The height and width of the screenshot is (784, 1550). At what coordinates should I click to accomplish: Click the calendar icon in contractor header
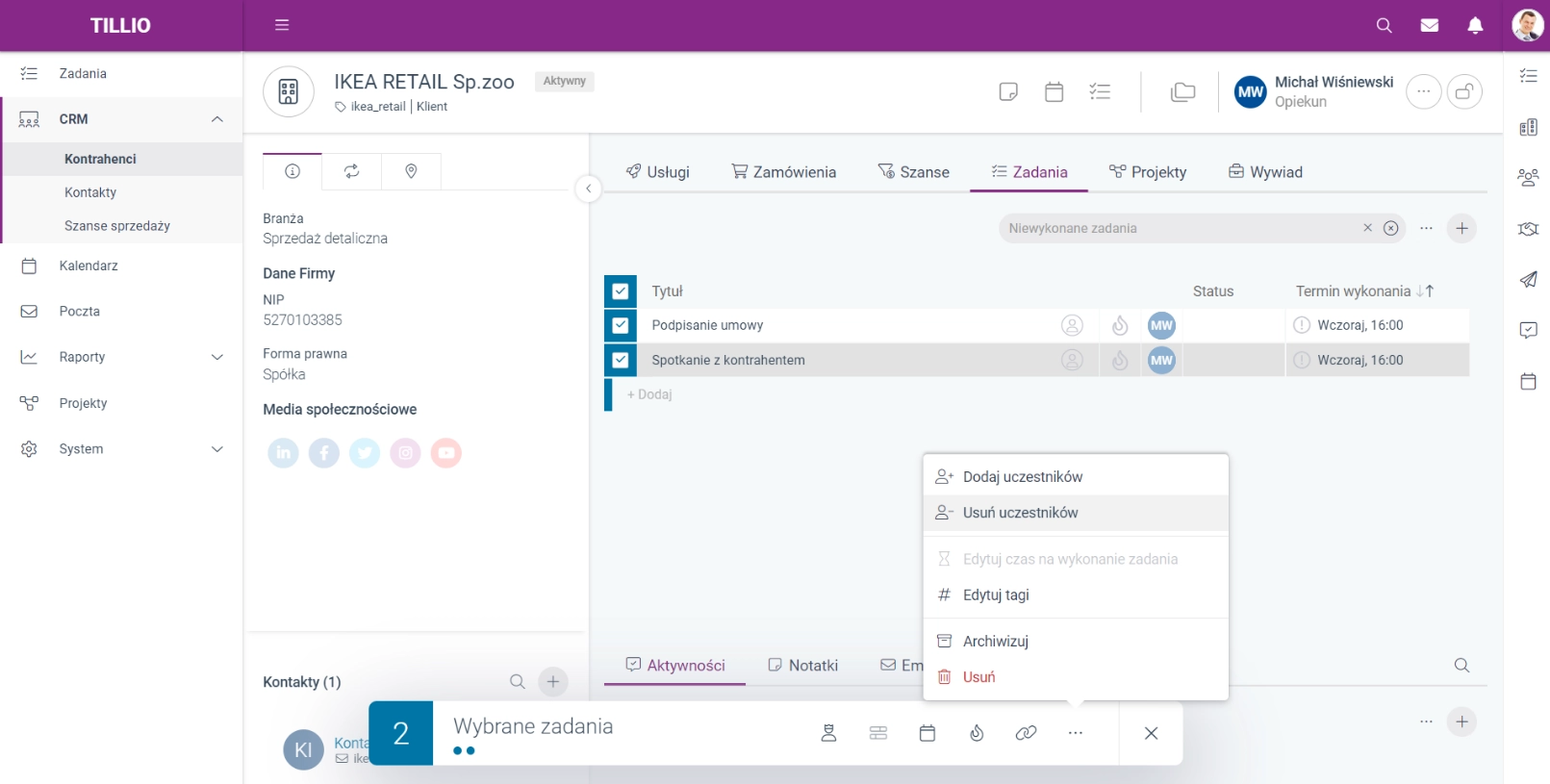click(x=1054, y=91)
